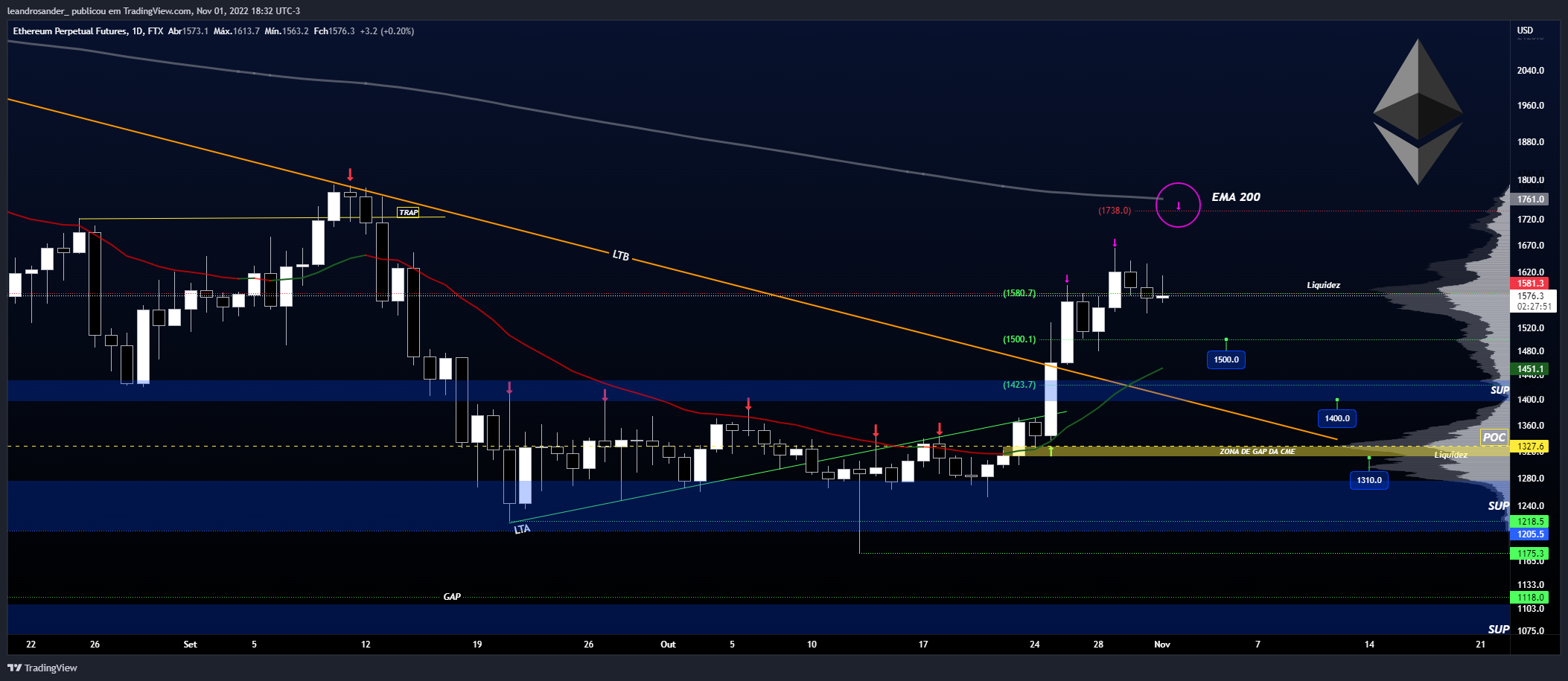Click the Abr1573.1 open value
Image resolution: width=1568 pixels, height=681 pixels.
(x=188, y=31)
